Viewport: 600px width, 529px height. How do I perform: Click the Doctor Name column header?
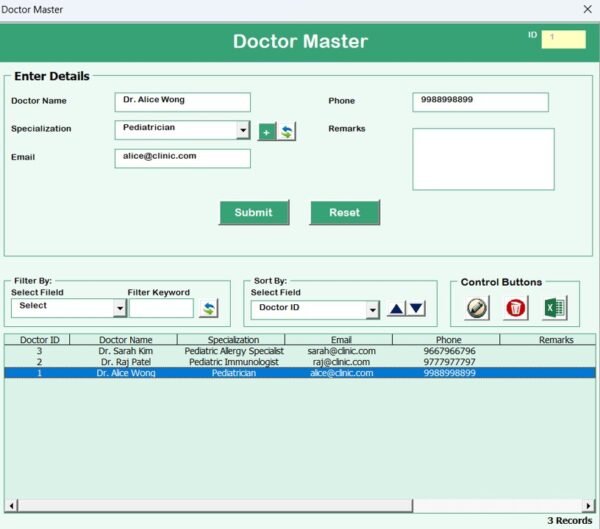pyautogui.click(x=124, y=340)
